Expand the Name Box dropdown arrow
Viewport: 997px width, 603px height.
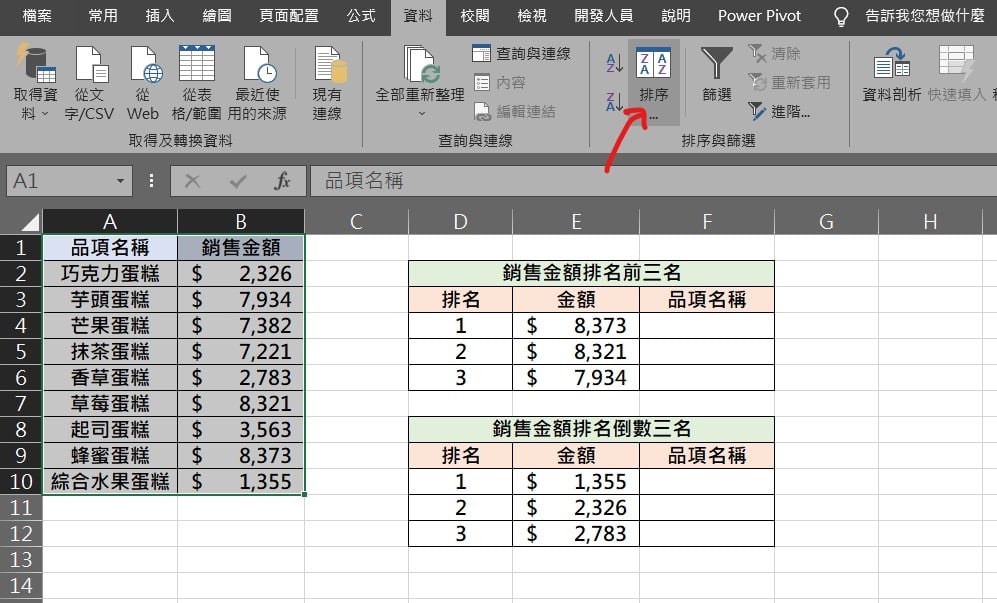point(120,181)
